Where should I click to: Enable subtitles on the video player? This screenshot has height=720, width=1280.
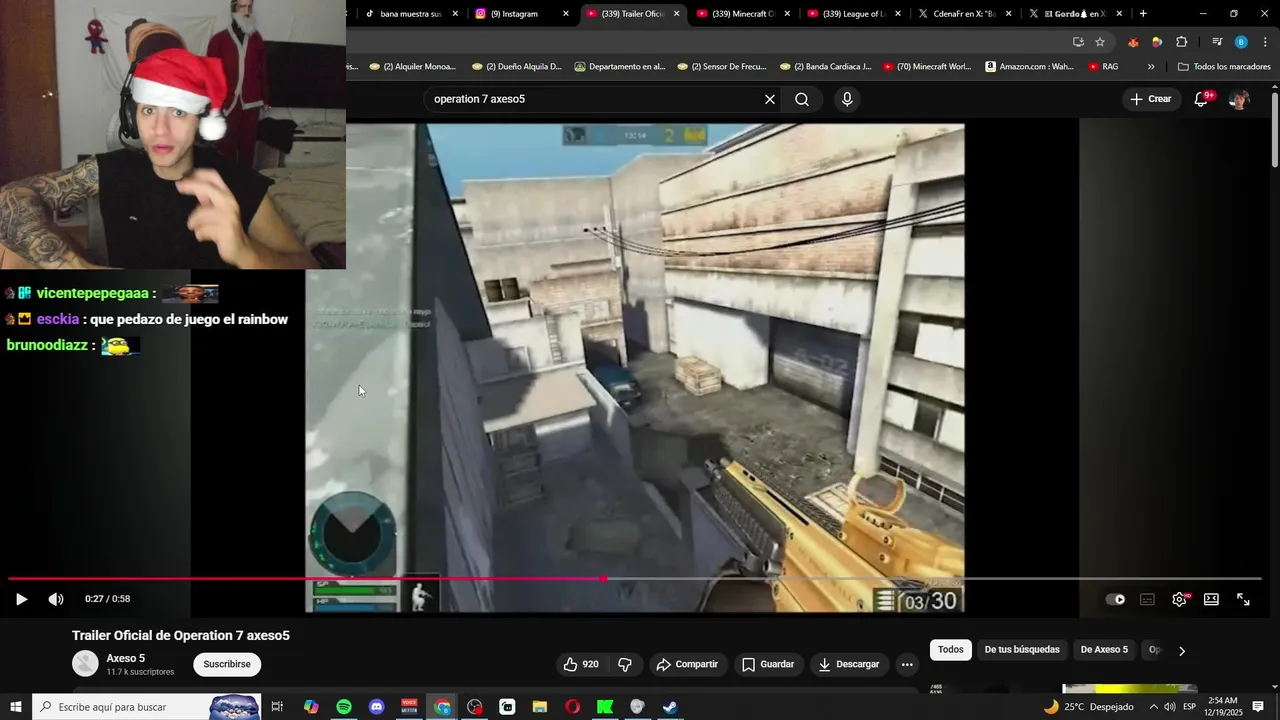coord(1147,599)
